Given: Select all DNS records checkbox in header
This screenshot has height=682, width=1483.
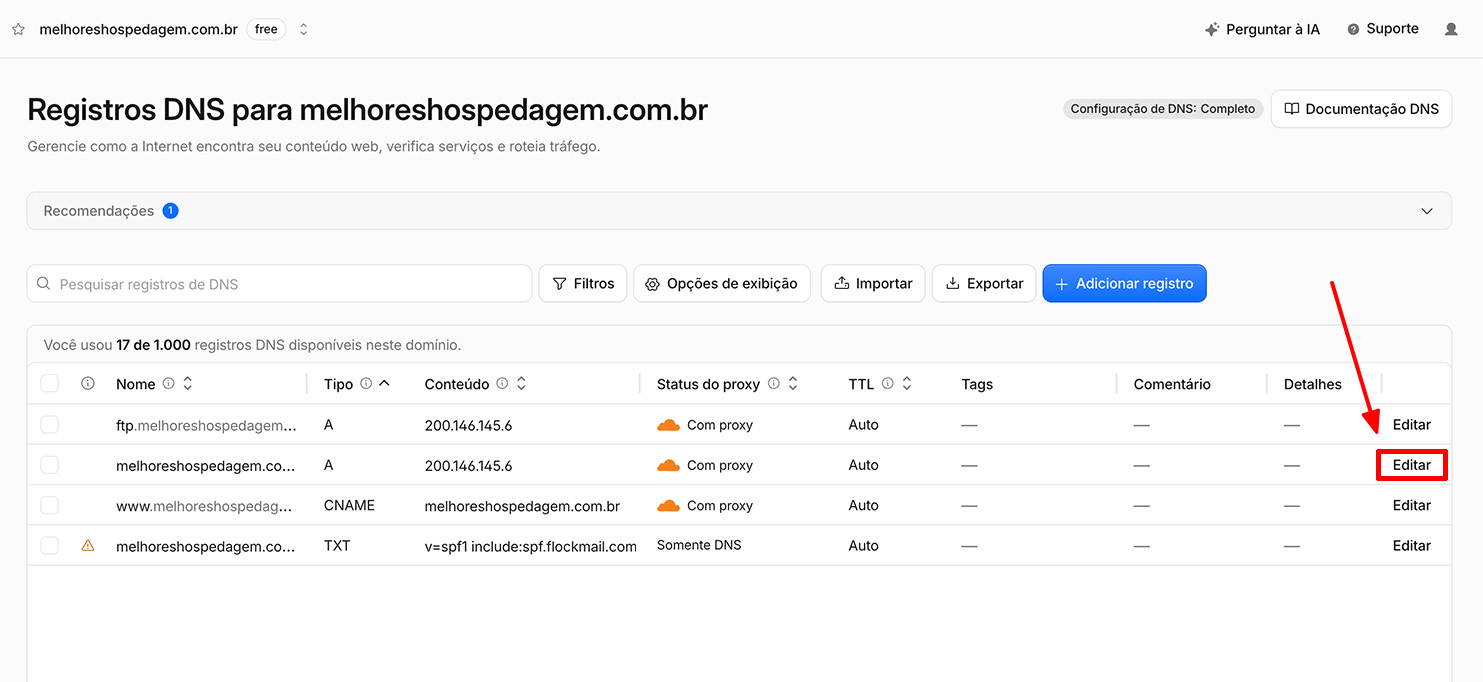Looking at the screenshot, I should tap(50, 383).
